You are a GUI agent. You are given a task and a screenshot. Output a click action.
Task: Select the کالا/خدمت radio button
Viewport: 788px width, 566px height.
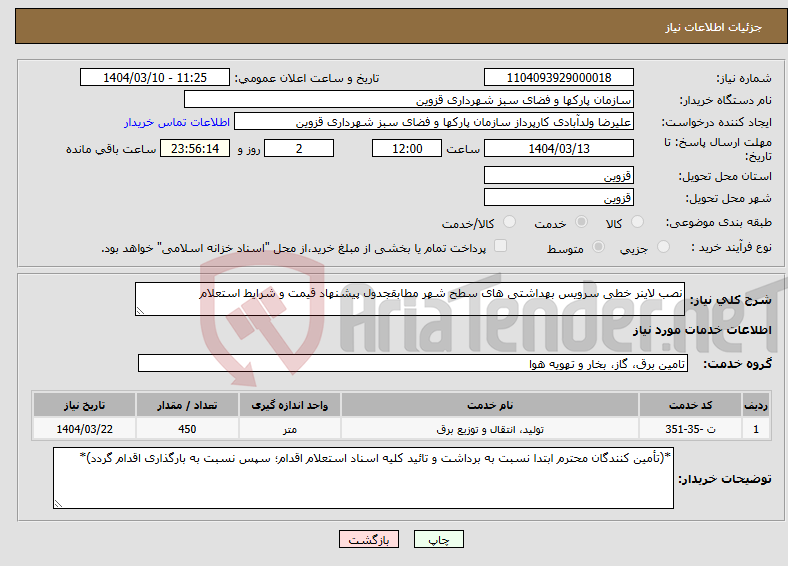coord(509,222)
